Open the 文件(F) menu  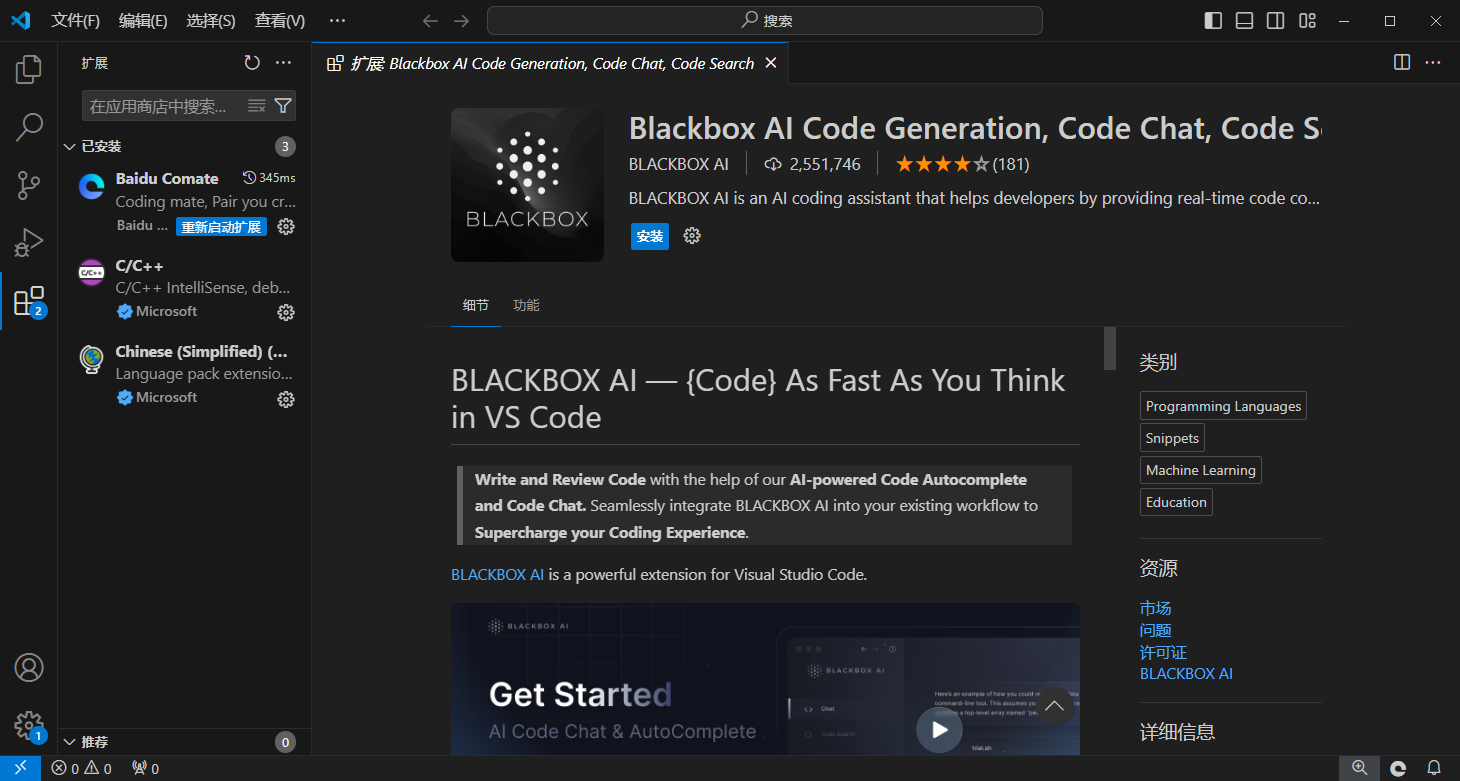click(75, 20)
